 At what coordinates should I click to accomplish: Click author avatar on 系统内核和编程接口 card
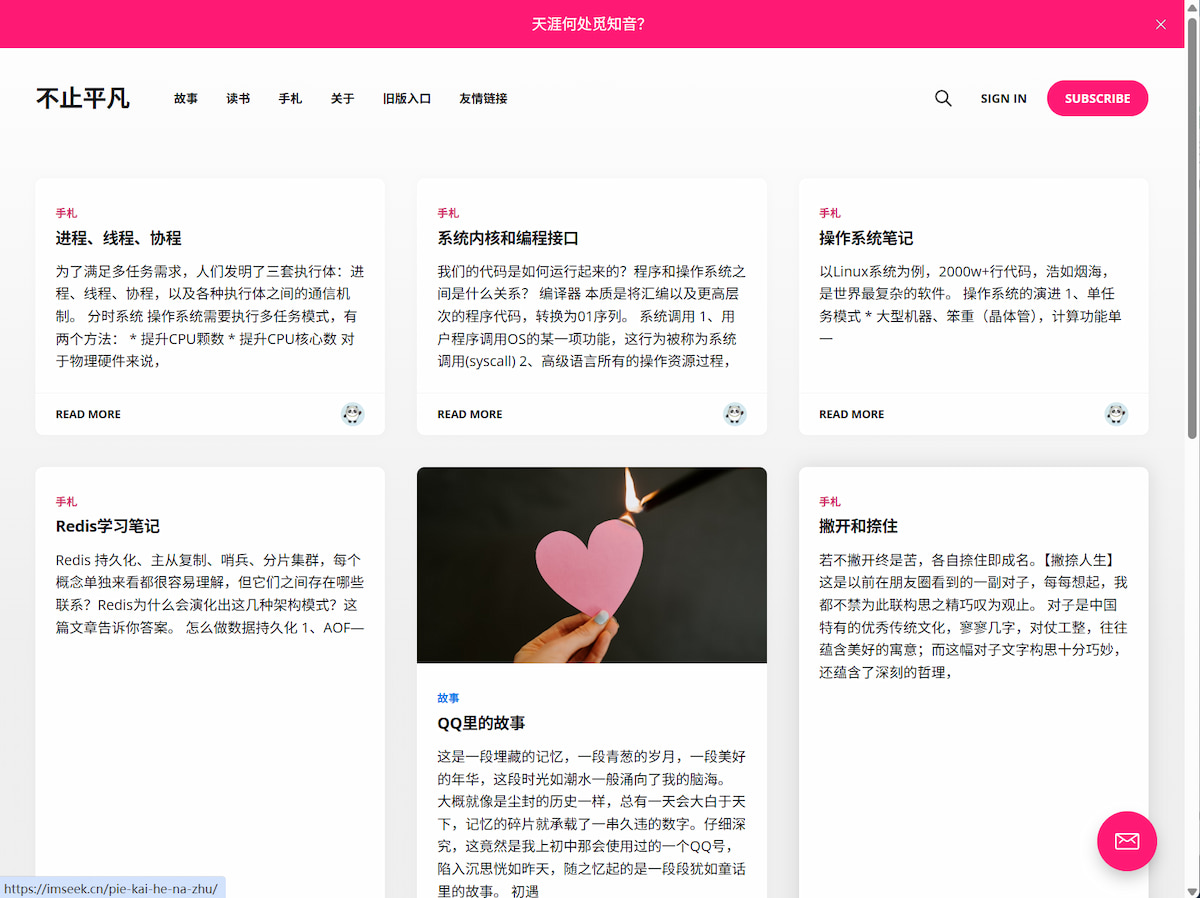point(734,414)
